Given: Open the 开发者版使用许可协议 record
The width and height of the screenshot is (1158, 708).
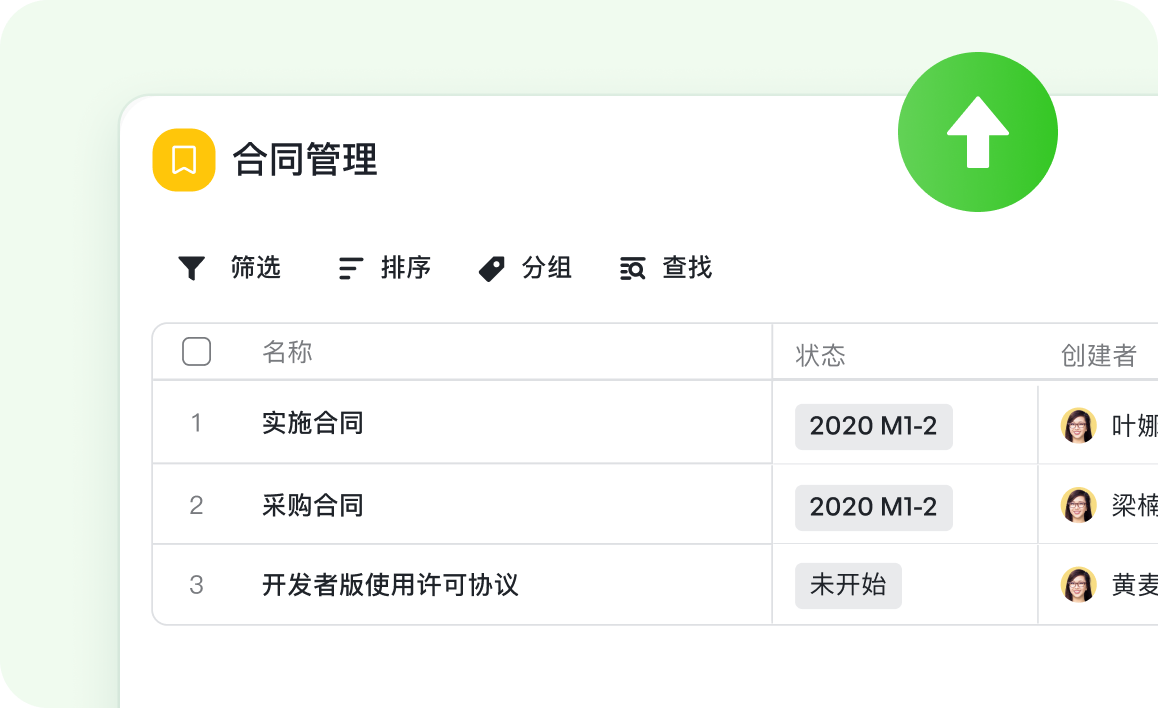Looking at the screenshot, I should coord(390,585).
